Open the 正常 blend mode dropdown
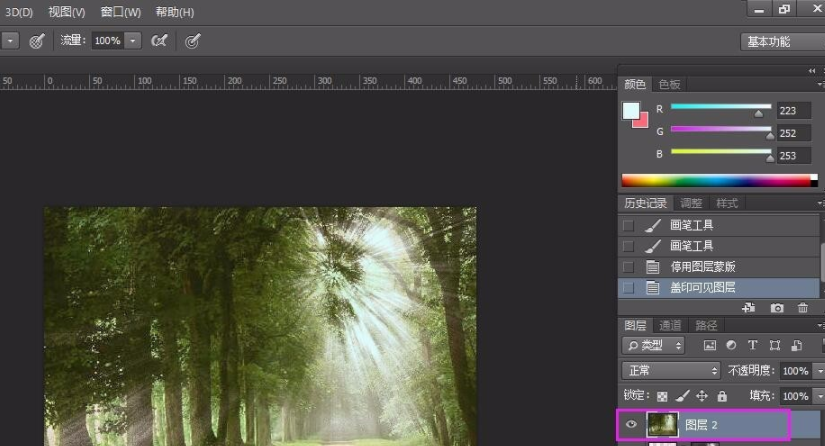Viewport: 825px width, 446px height. [670, 370]
